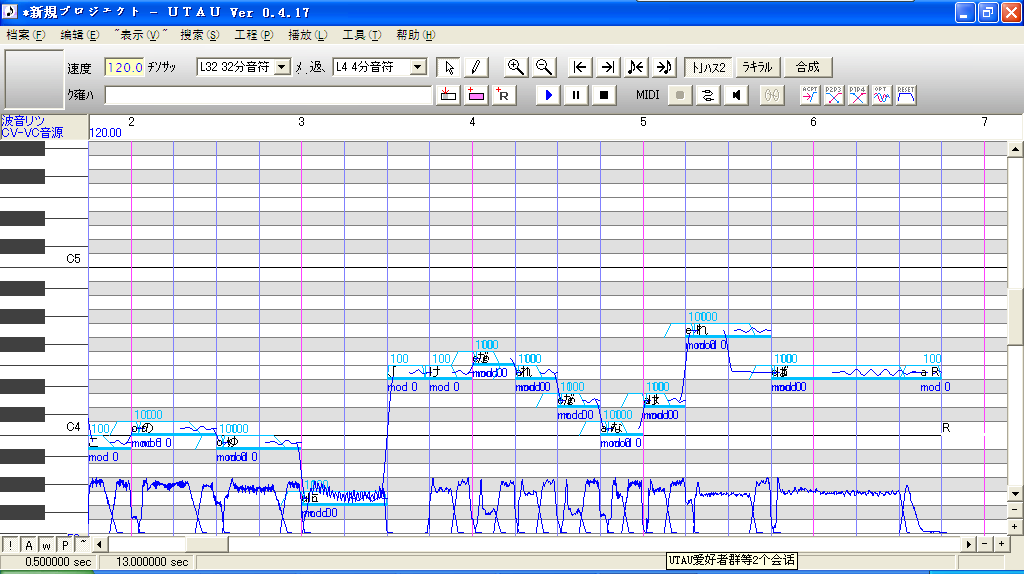Click measure 5 on the ruler
1024x574 pixels.
click(643, 122)
